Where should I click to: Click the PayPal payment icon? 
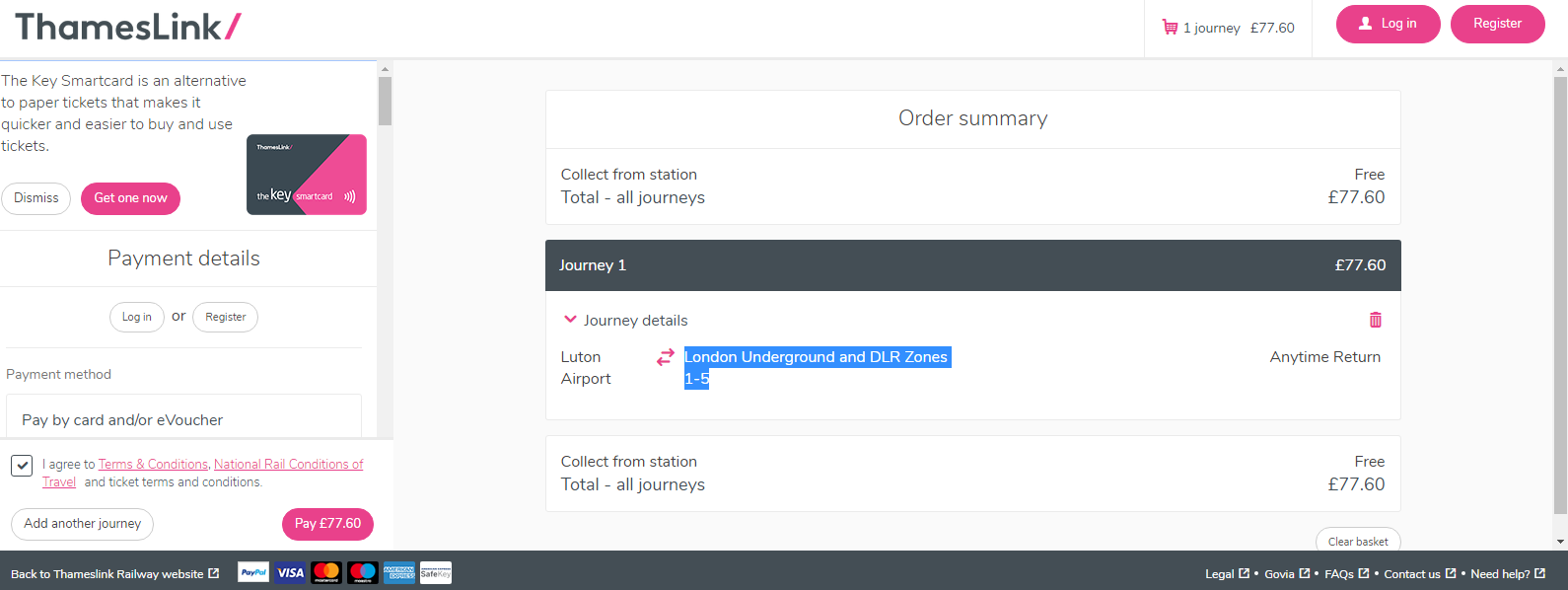click(253, 572)
